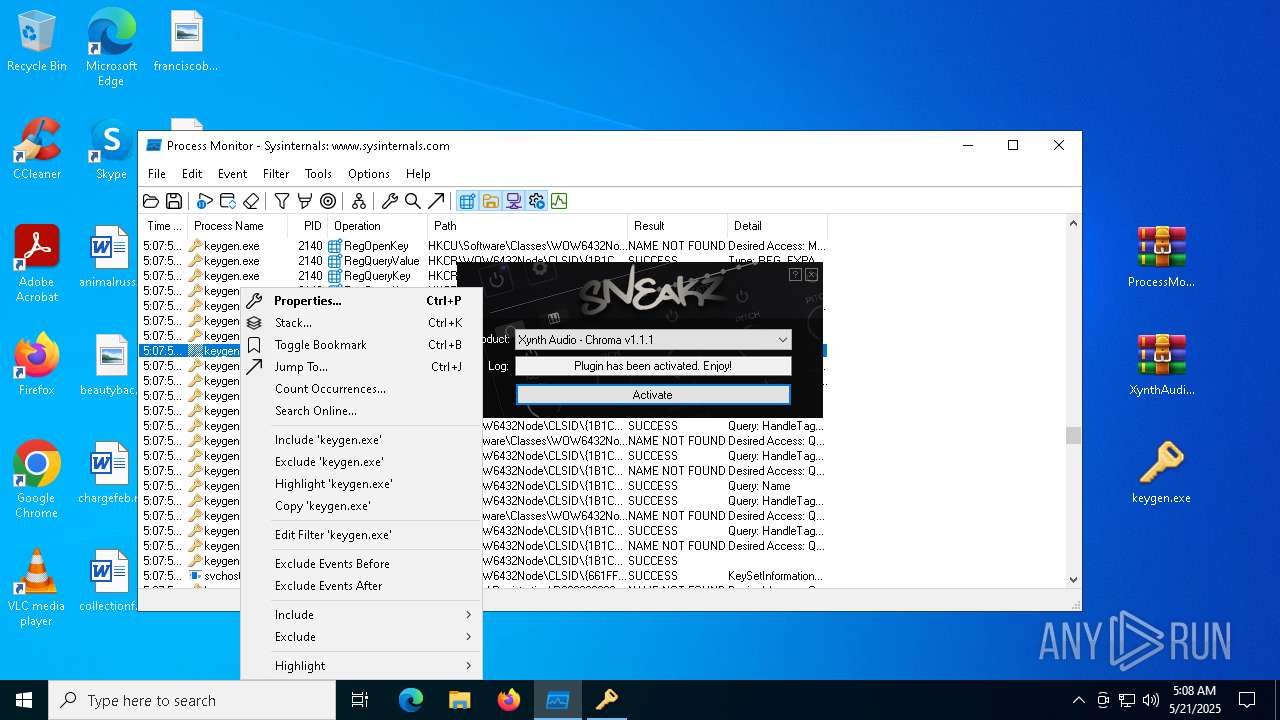Choose Copy 'keygen.exe'
The image size is (1280, 720).
(x=361, y=506)
